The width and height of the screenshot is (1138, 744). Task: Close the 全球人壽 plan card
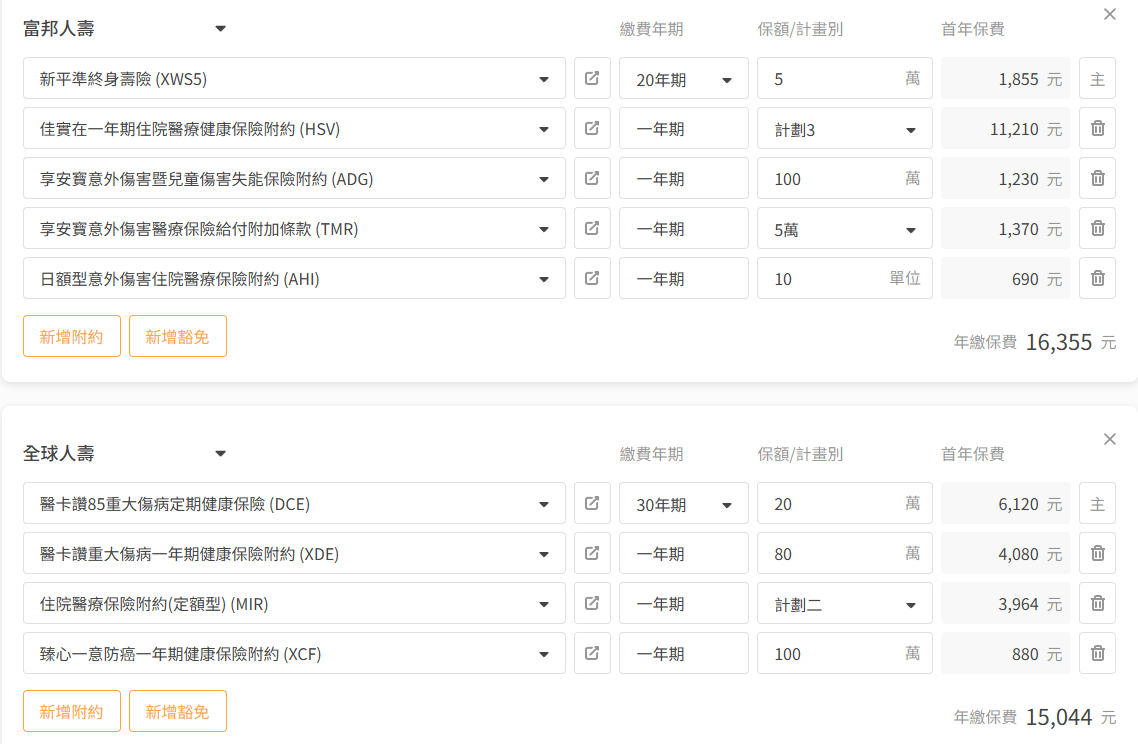click(x=1109, y=439)
